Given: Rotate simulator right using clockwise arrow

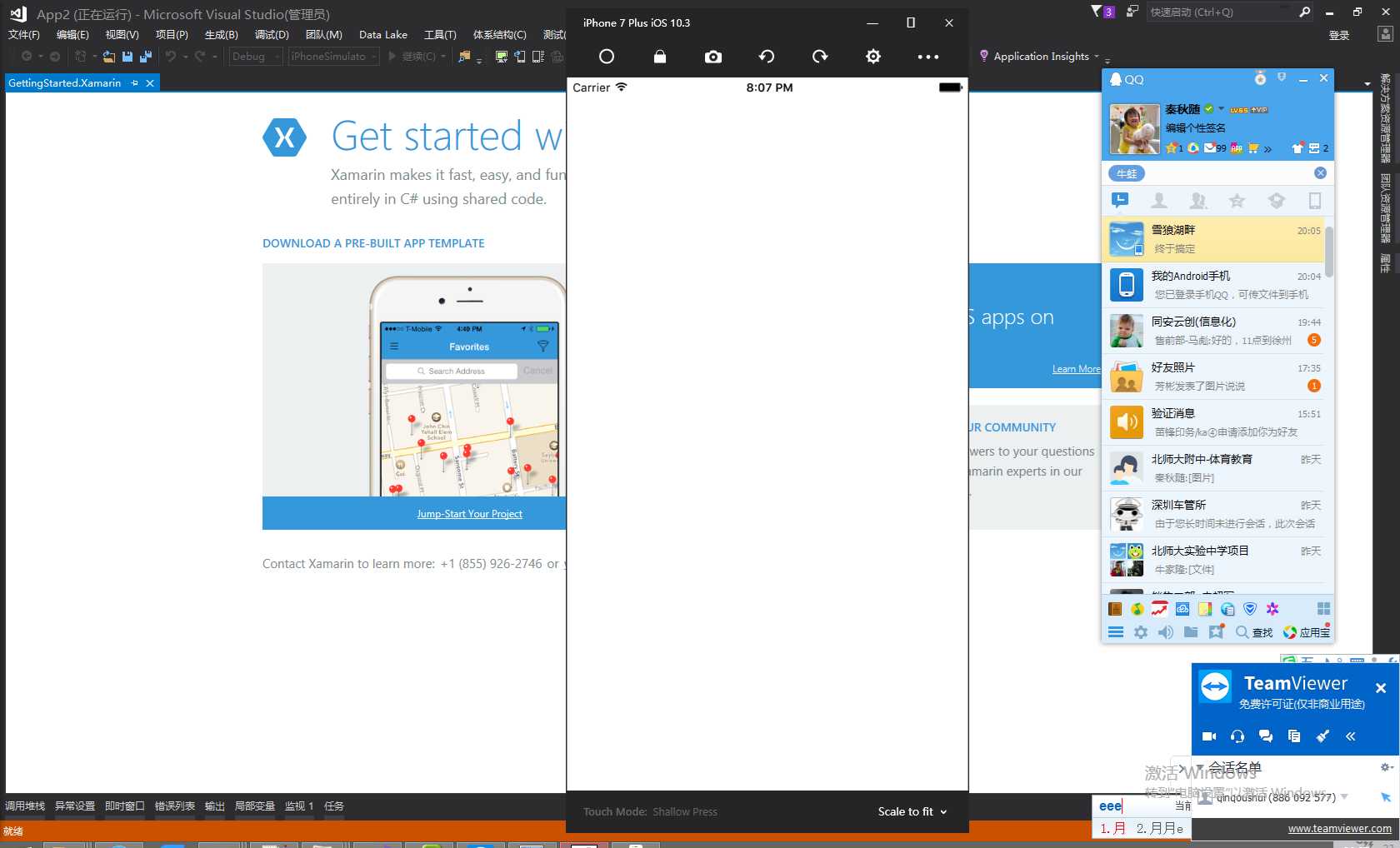Looking at the screenshot, I should pyautogui.click(x=820, y=57).
